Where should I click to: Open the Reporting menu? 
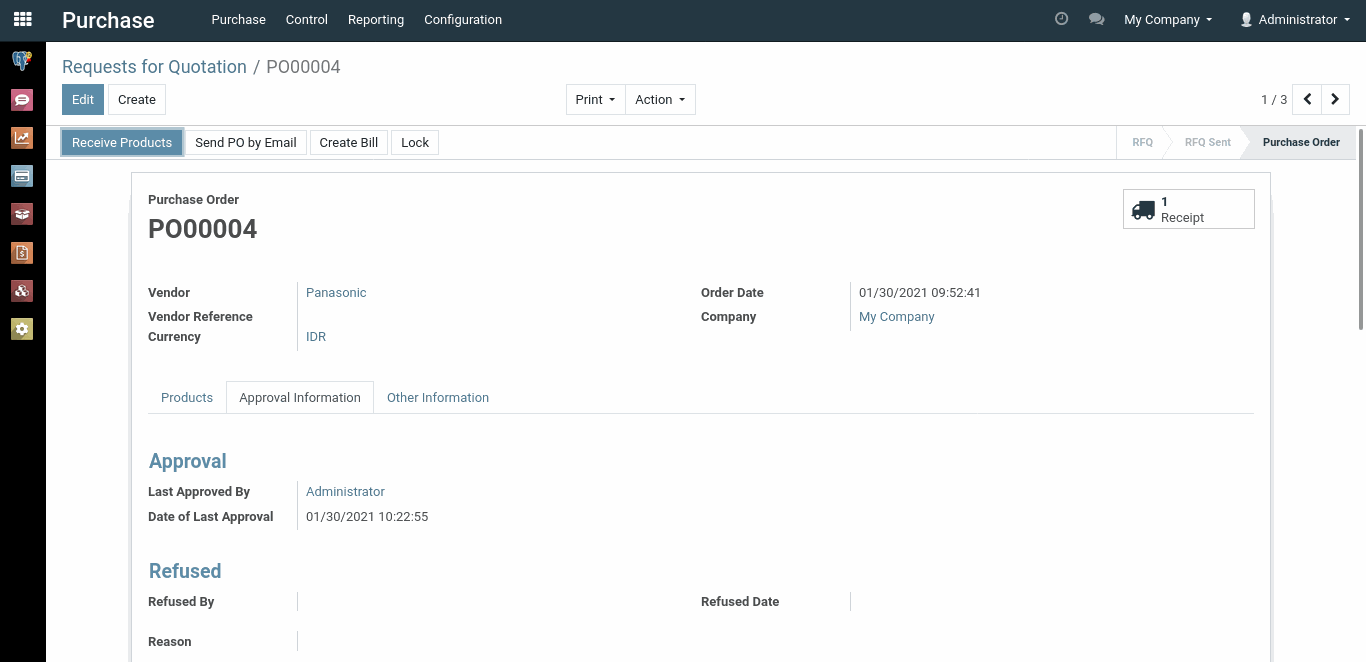tap(376, 19)
